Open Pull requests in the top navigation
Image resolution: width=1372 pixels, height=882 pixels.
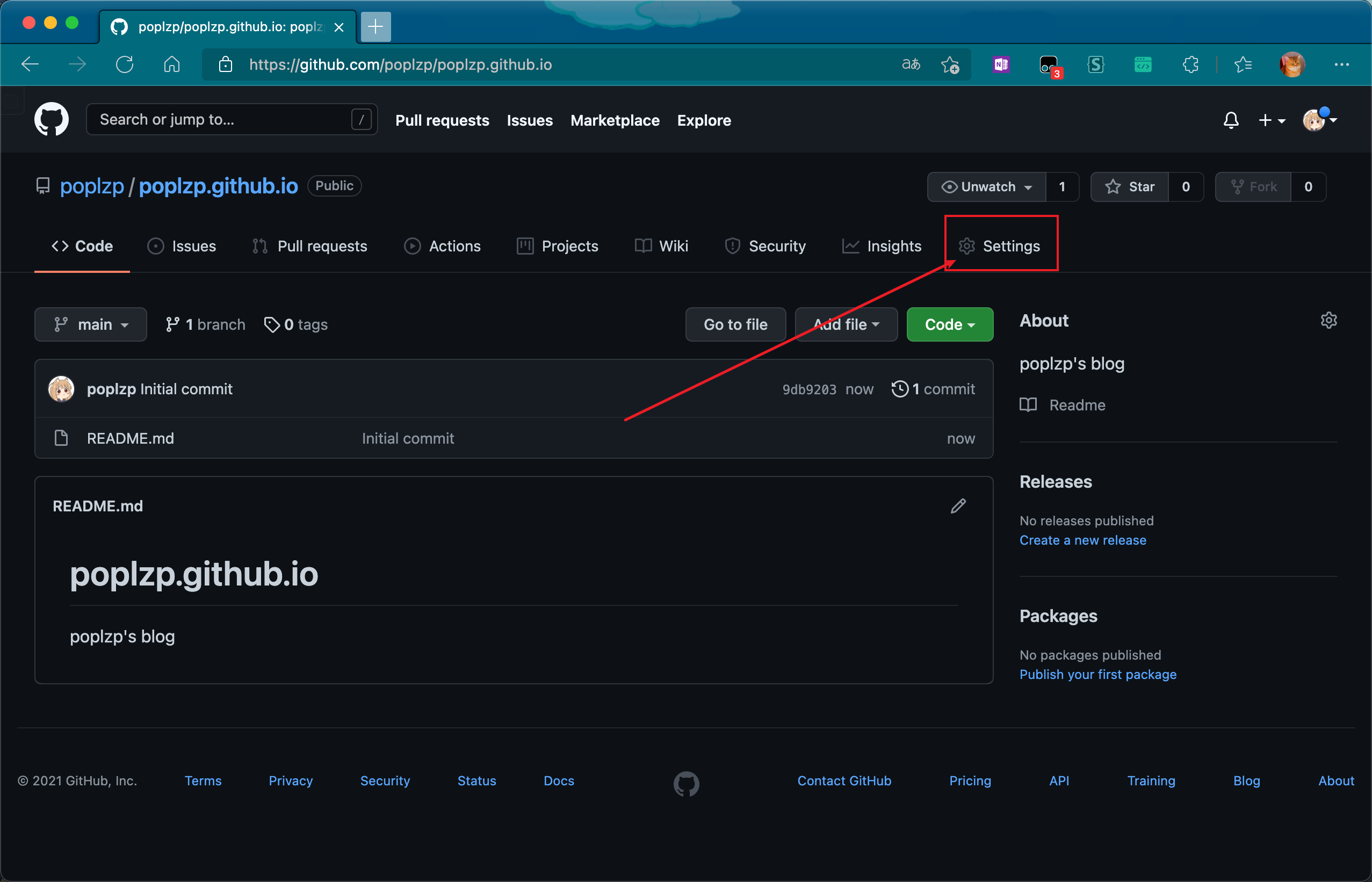coord(442,120)
